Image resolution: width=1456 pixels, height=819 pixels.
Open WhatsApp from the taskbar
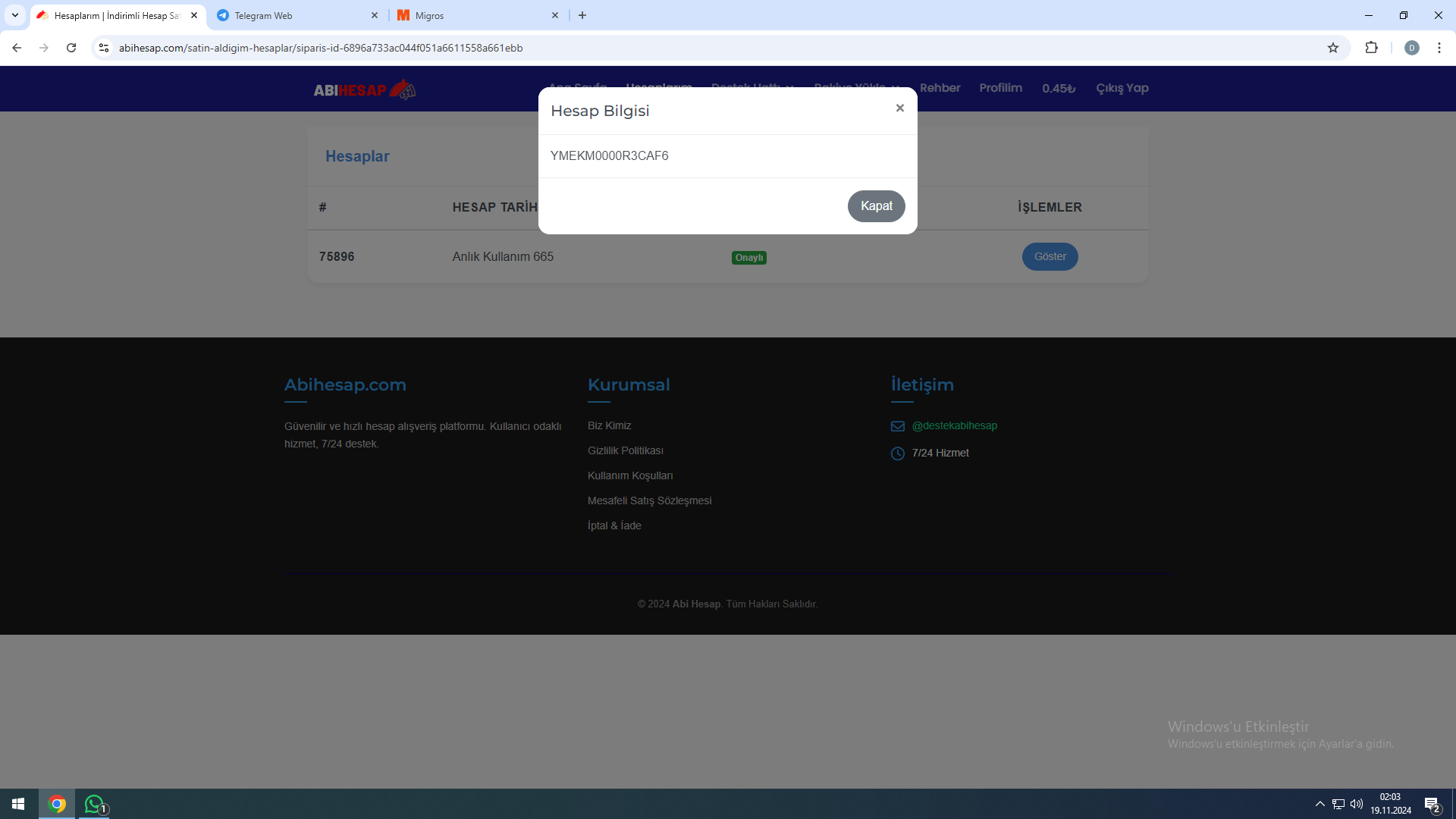pyautogui.click(x=94, y=804)
